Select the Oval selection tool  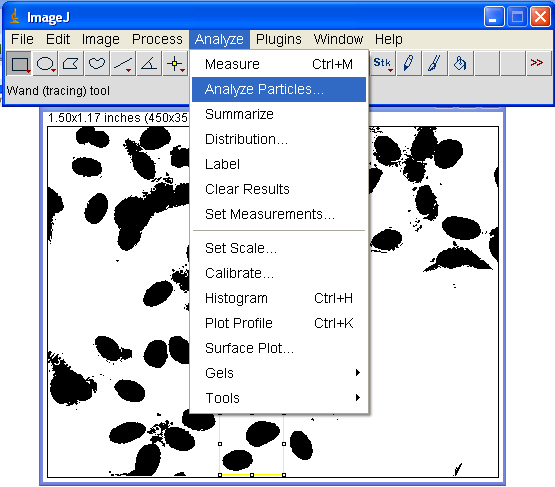[45, 64]
